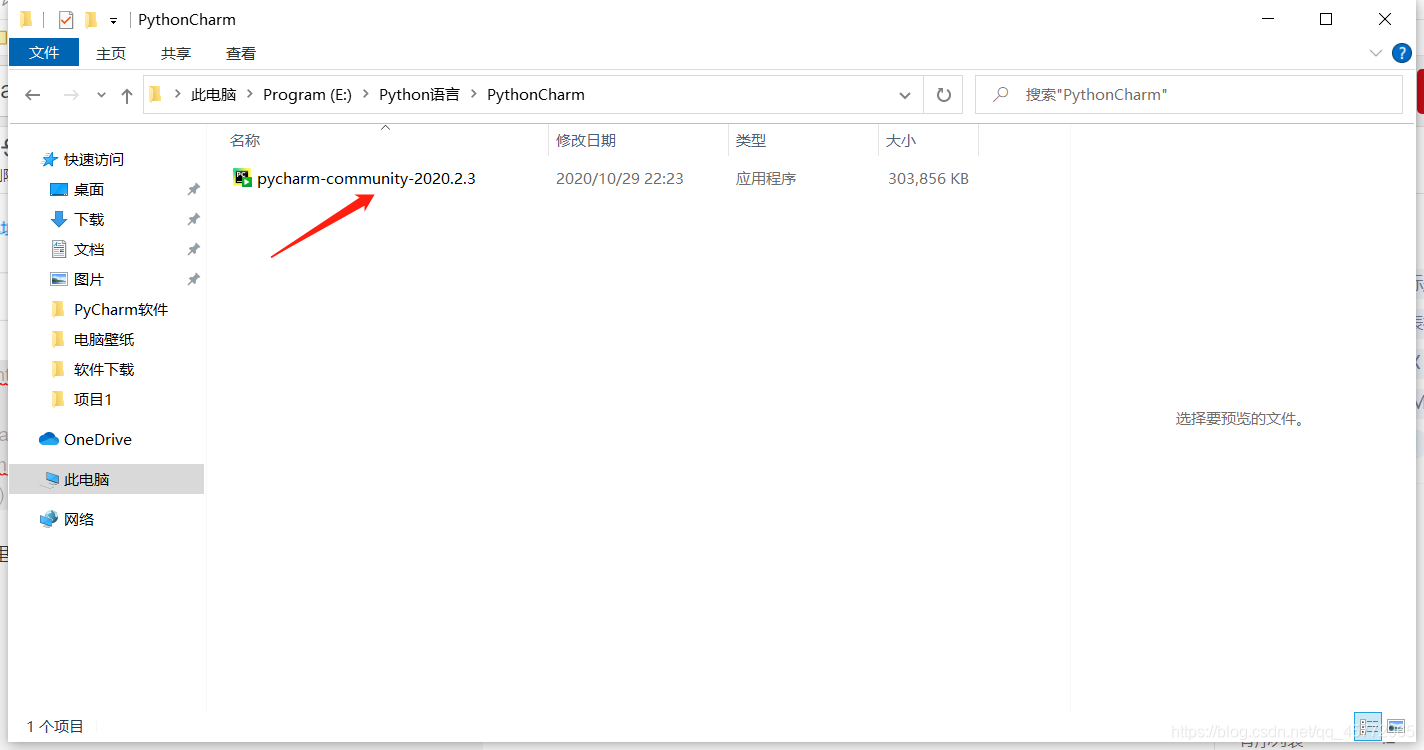This screenshot has height=750, width=1424.
Task: Switch to the 主页 ribbon tab
Action: point(111,53)
